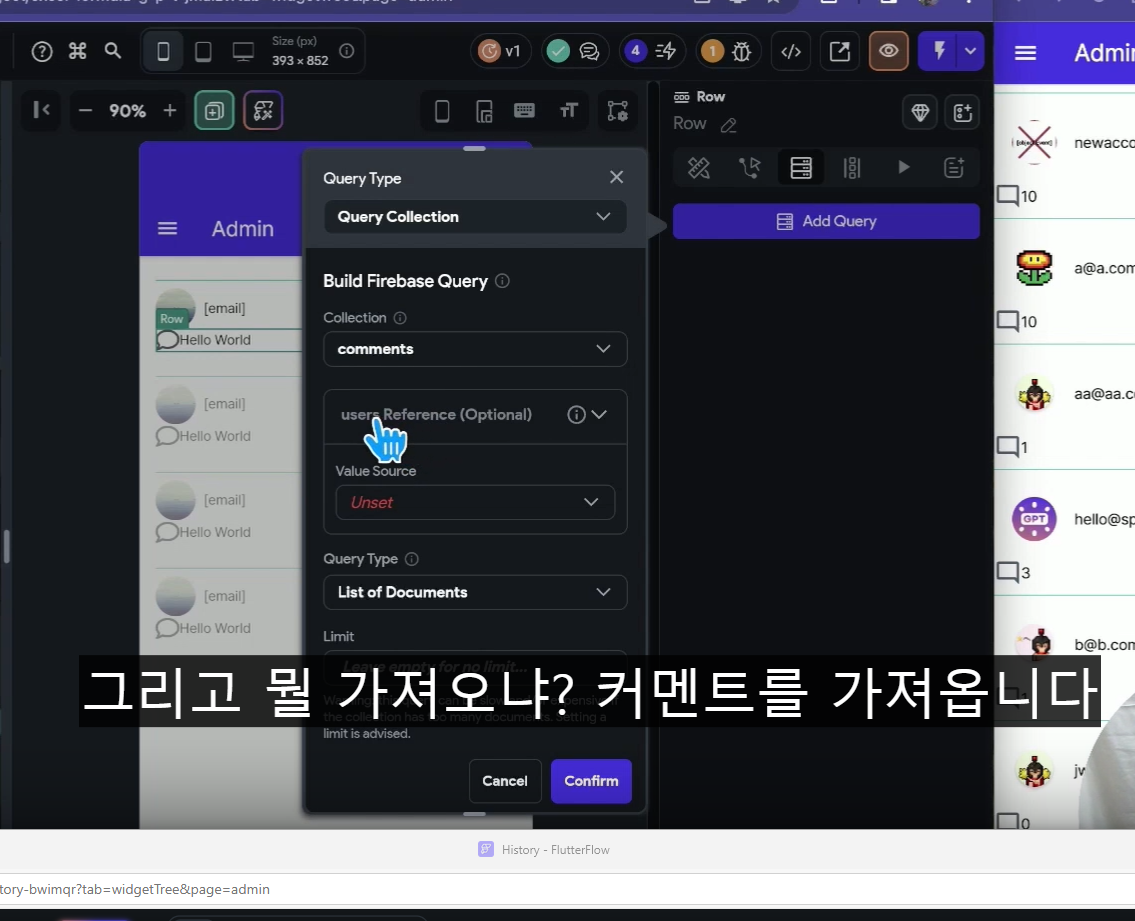Select the Hello World text under Row label
The image size is (1135, 921).
[215, 340]
